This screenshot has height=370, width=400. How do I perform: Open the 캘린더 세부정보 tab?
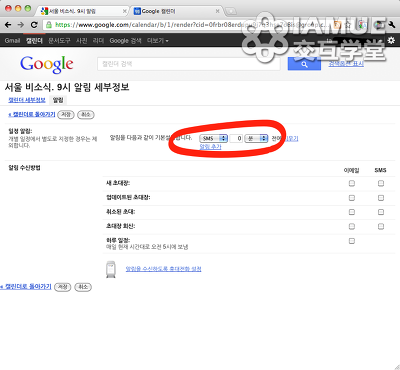coord(27,100)
